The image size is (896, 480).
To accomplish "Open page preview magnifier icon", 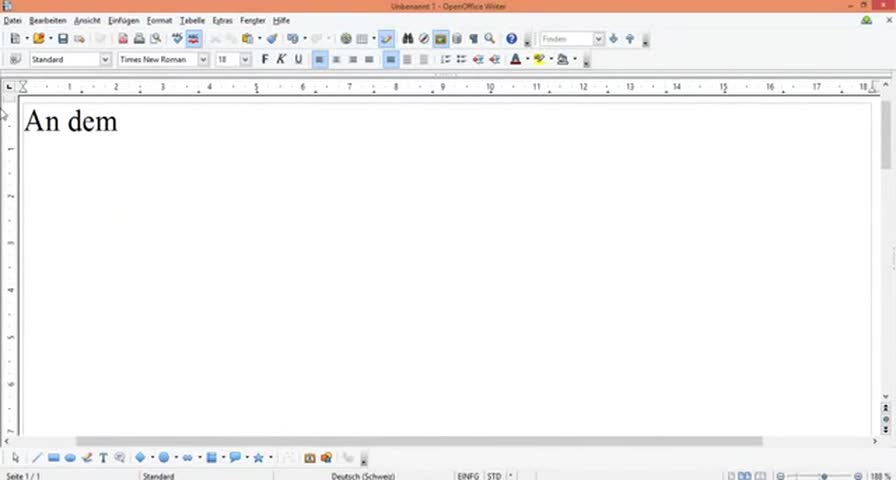I will pos(155,39).
